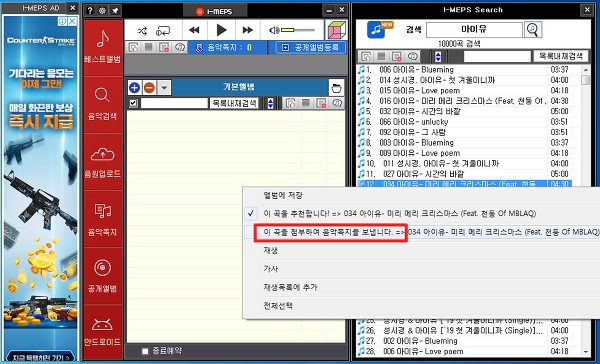Screen dimensions: 600x364
Task: Click music bubble icon in Search window toolbar
Action: click(x=412, y=57)
